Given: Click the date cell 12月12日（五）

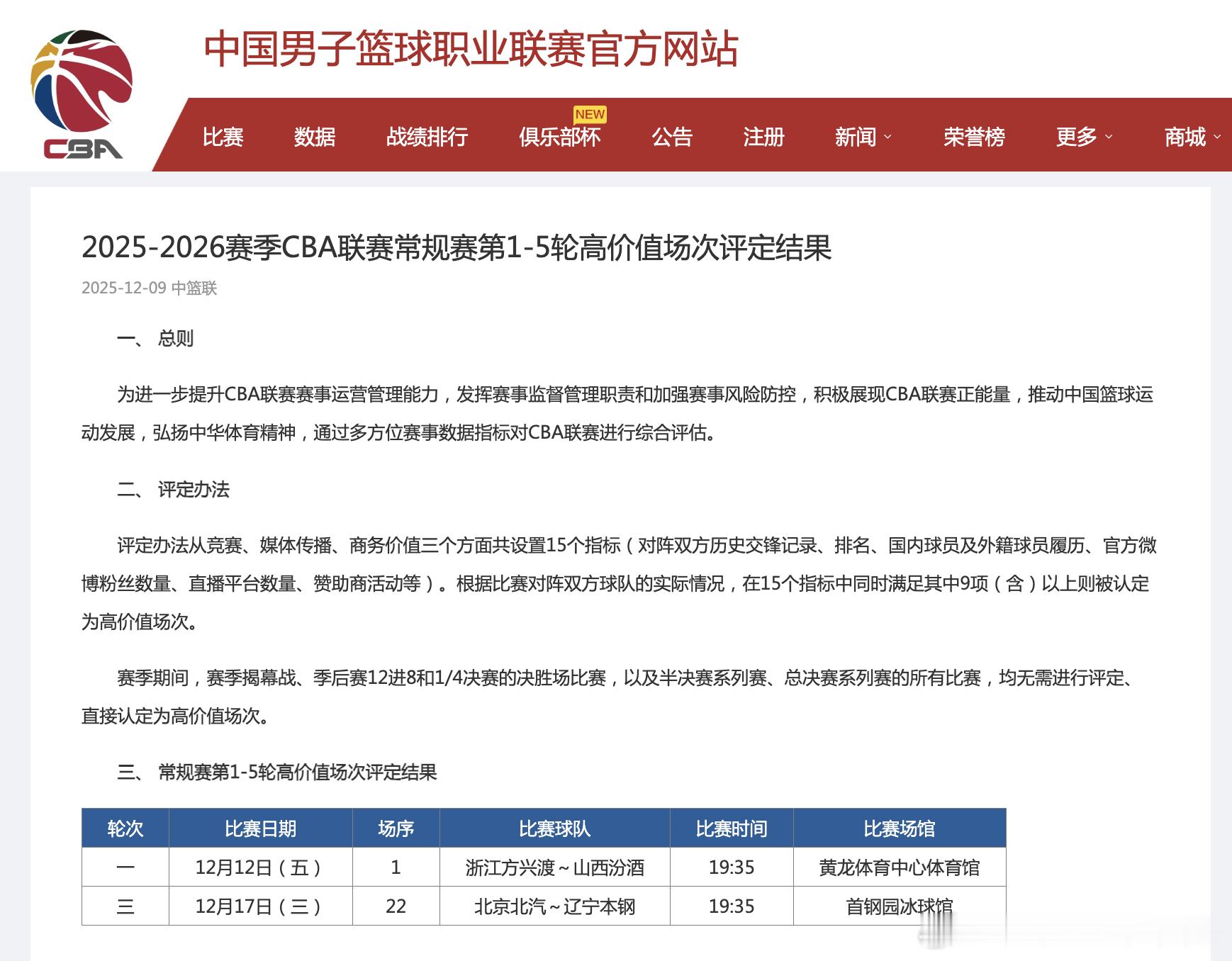Looking at the screenshot, I should (260, 867).
